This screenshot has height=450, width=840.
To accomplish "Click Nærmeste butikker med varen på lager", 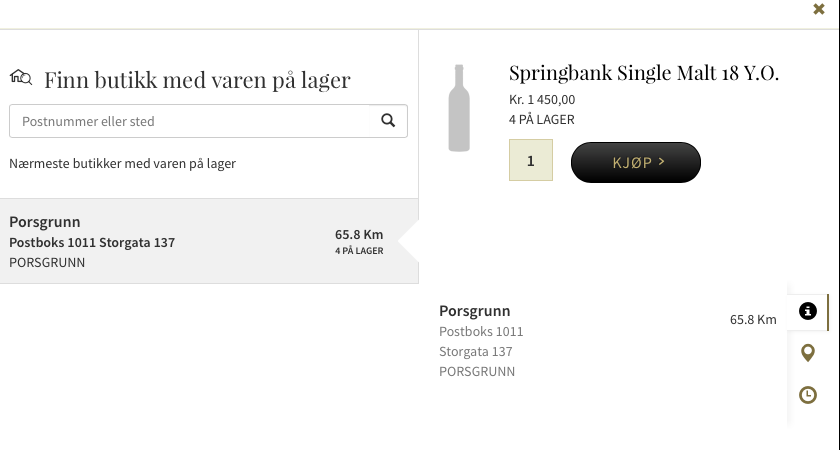I will [x=122, y=163].
